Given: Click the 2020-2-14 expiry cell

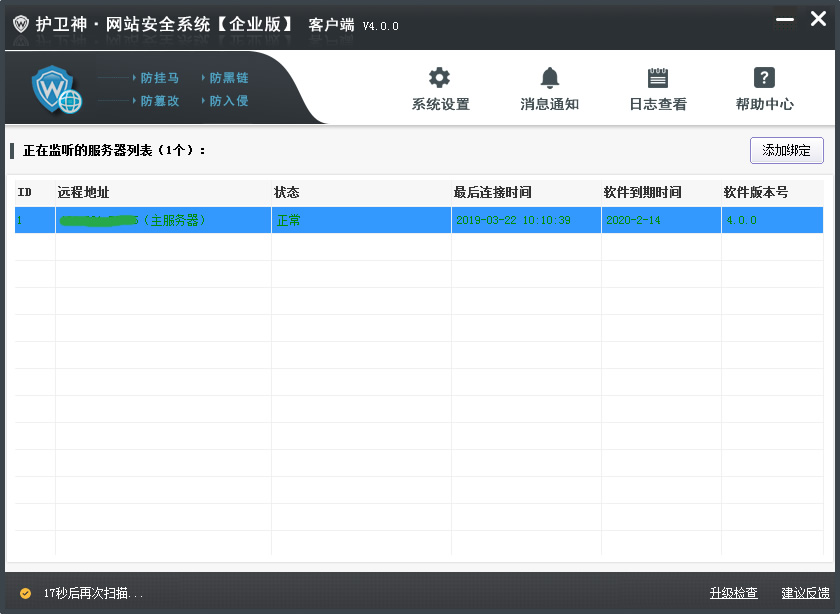Looking at the screenshot, I should [661, 220].
